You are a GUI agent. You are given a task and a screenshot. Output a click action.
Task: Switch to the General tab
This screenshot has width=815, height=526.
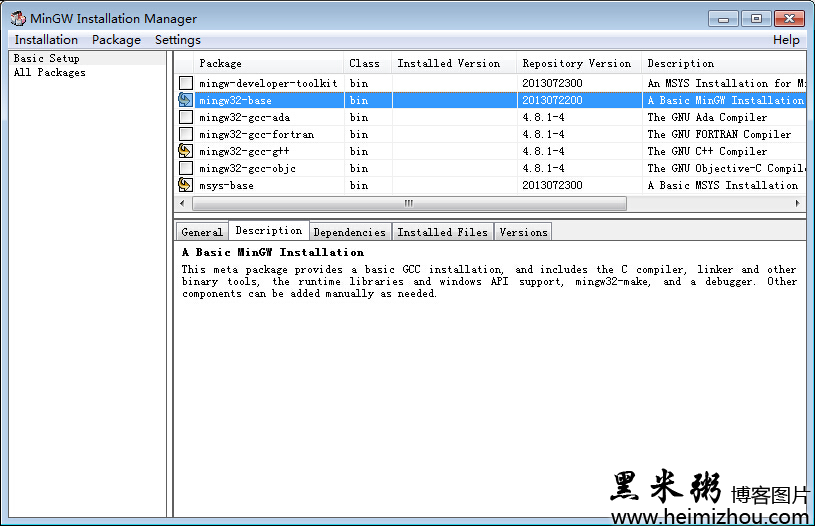pos(202,232)
